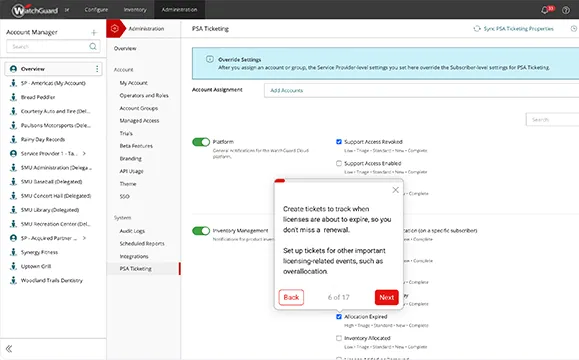
Task: Open API Usage page
Action: 131,171
